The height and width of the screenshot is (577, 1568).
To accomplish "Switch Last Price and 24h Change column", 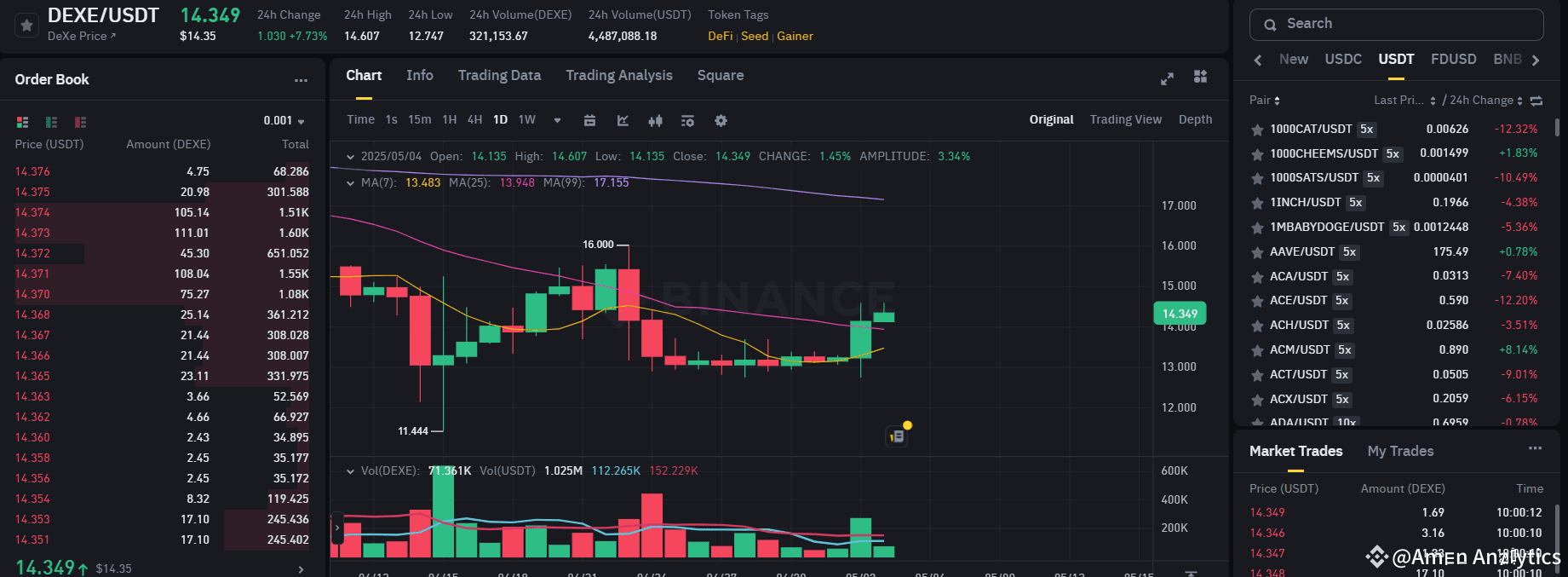I will 1536,101.
